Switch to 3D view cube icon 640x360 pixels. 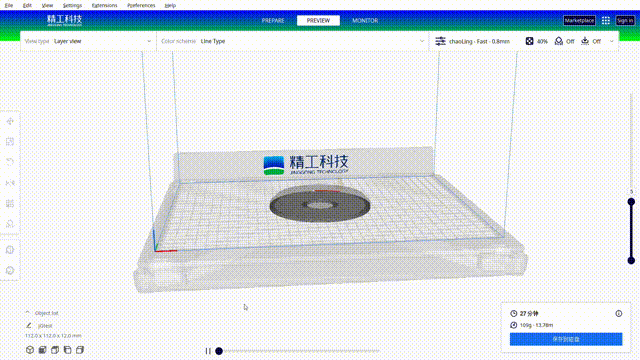(30, 350)
